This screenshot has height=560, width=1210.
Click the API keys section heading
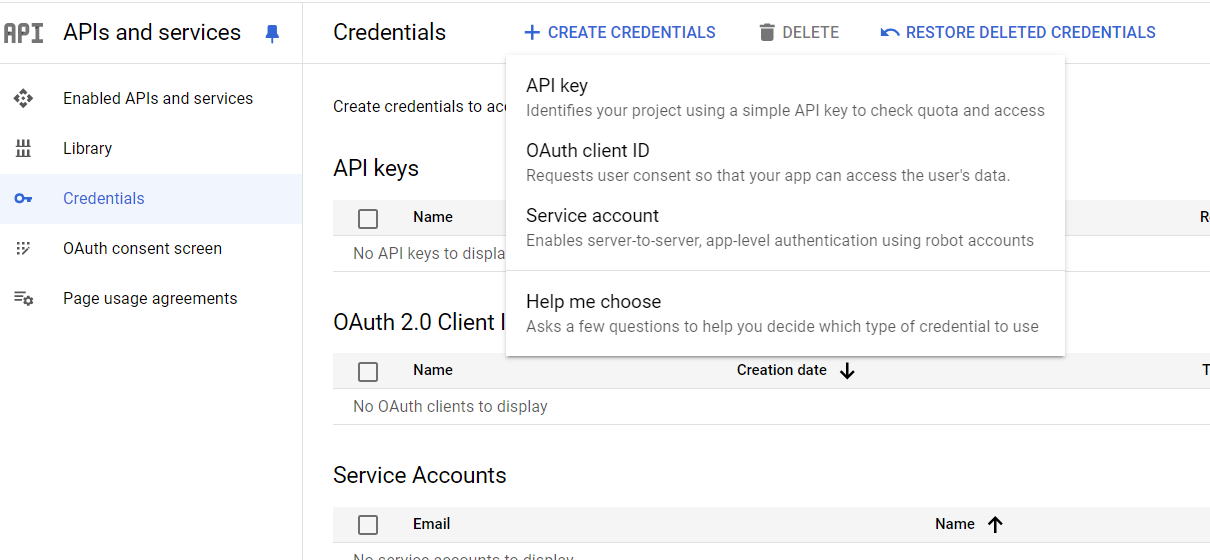tap(376, 168)
